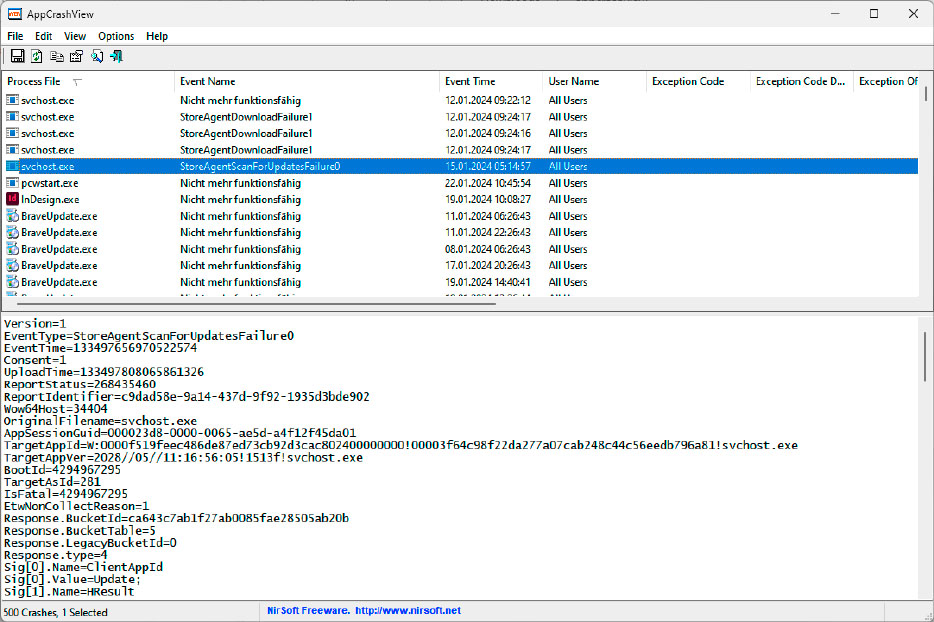Click the Wow64Host=34404 line
The height and width of the screenshot is (622, 934).
tap(55, 409)
